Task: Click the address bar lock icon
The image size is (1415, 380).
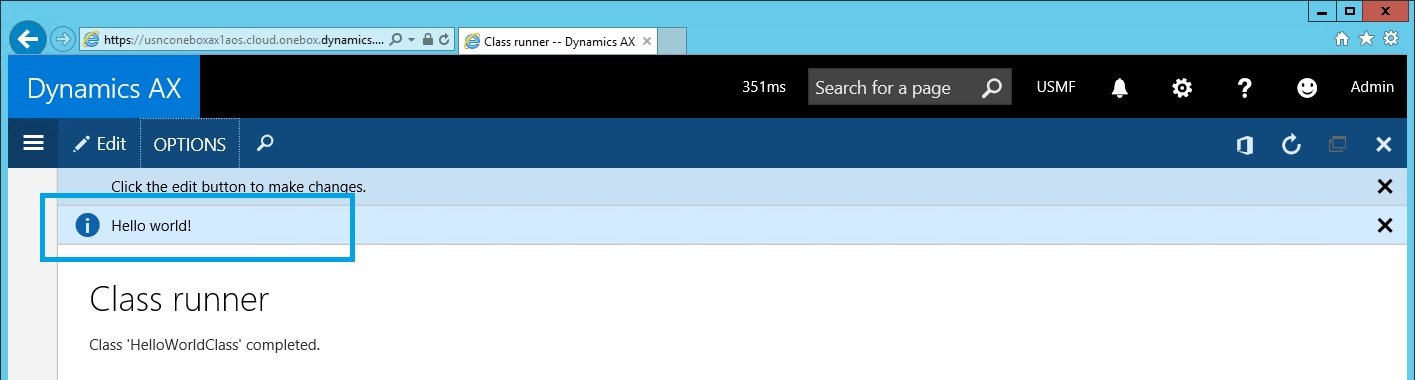Action: pos(427,40)
